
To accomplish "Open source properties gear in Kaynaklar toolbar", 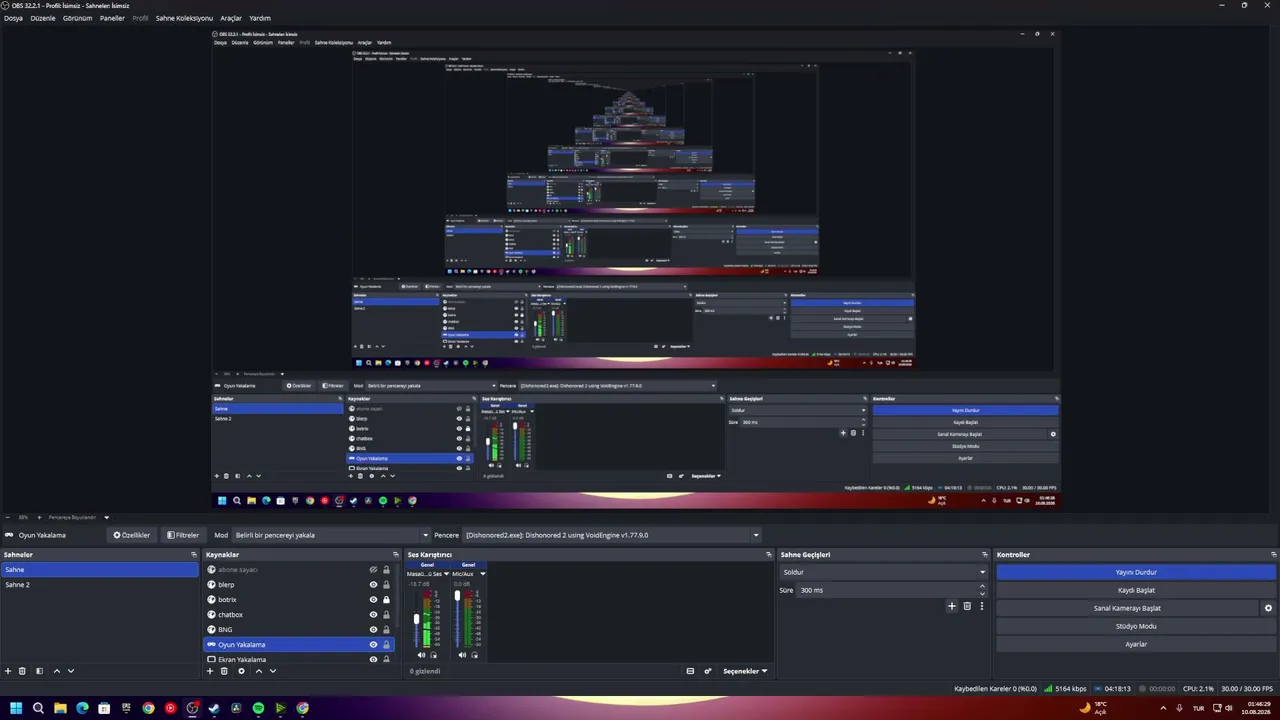I will coord(241,671).
